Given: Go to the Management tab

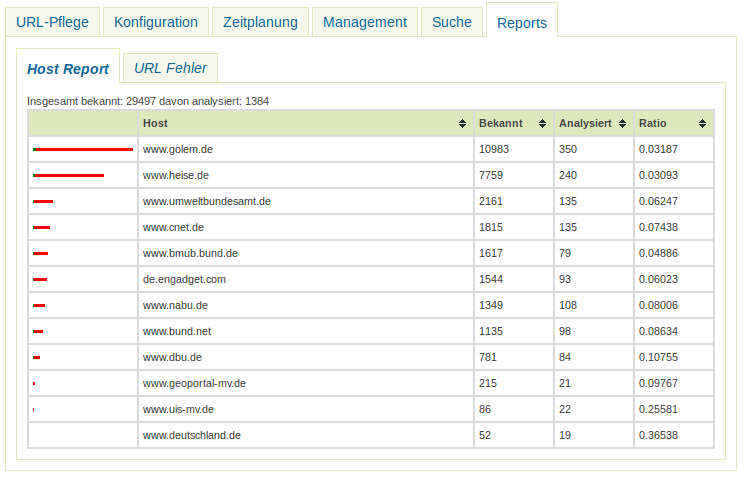Looking at the screenshot, I should [x=365, y=22].
